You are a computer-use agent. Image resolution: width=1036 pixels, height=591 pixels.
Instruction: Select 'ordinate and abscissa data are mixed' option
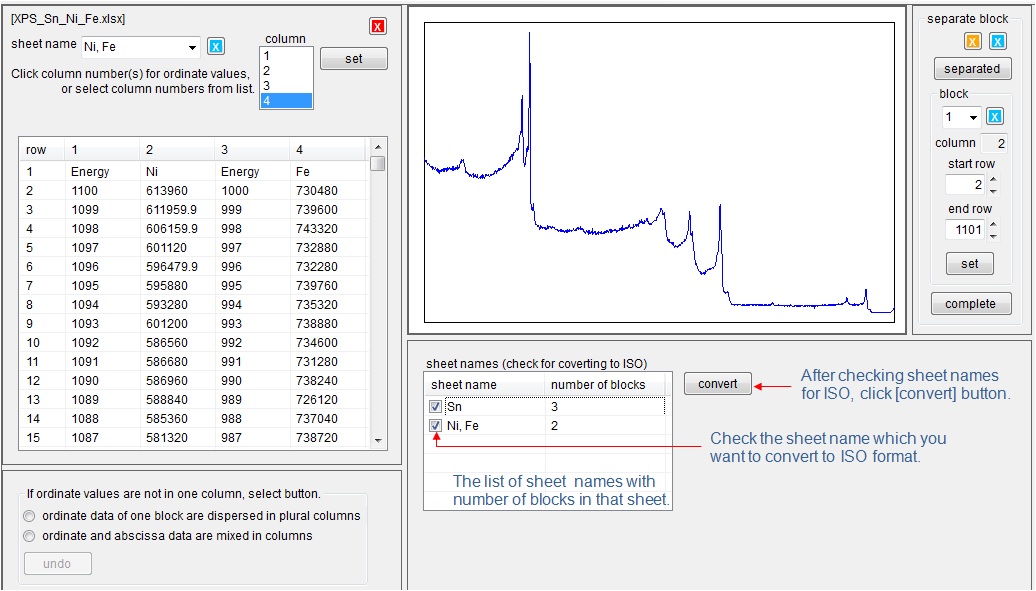pyautogui.click(x=30, y=536)
